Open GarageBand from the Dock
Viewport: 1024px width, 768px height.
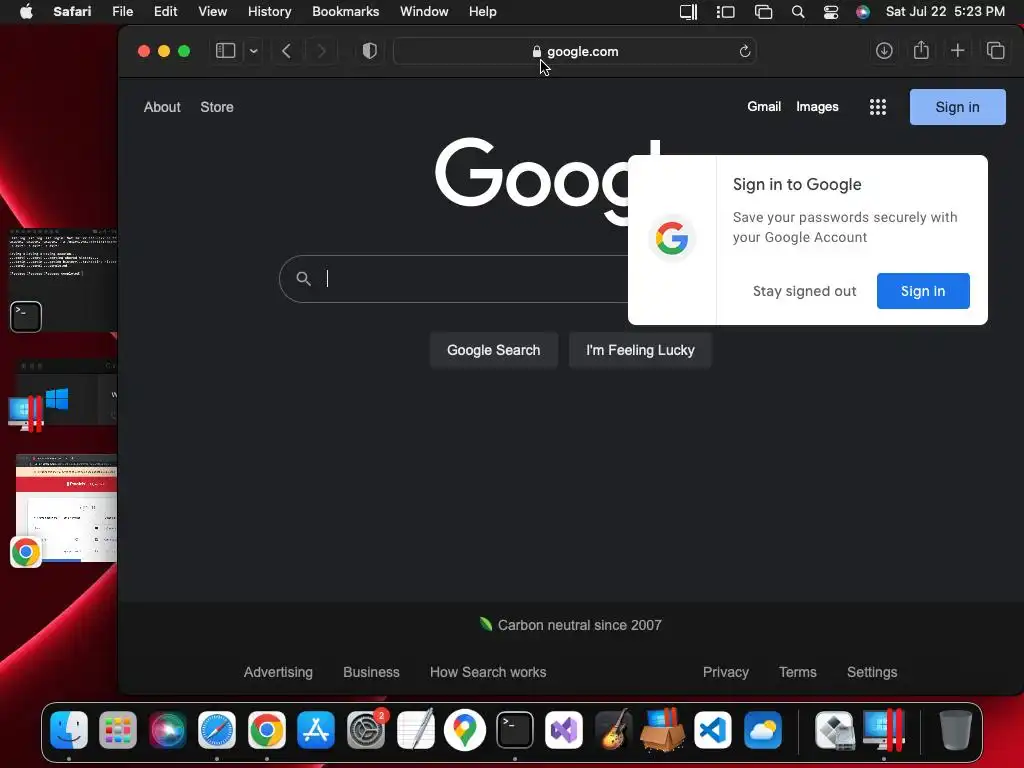(613, 729)
